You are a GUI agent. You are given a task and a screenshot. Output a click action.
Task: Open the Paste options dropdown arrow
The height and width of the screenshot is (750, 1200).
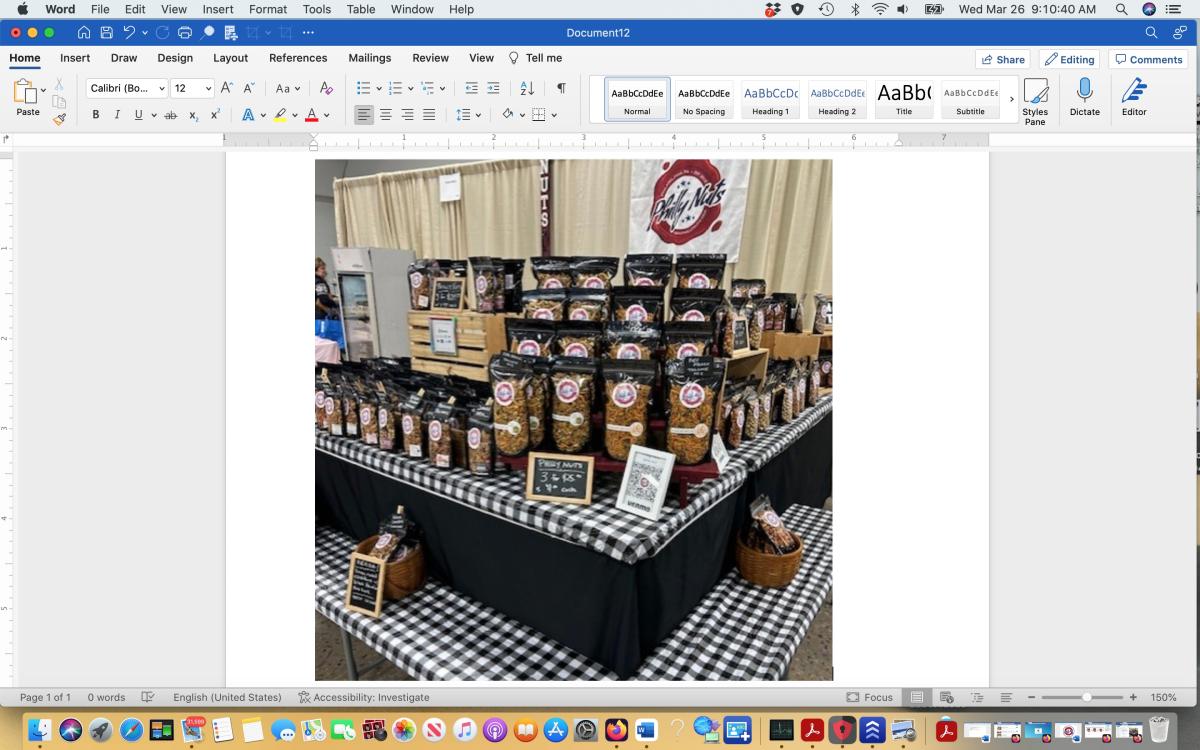click(x=43, y=90)
